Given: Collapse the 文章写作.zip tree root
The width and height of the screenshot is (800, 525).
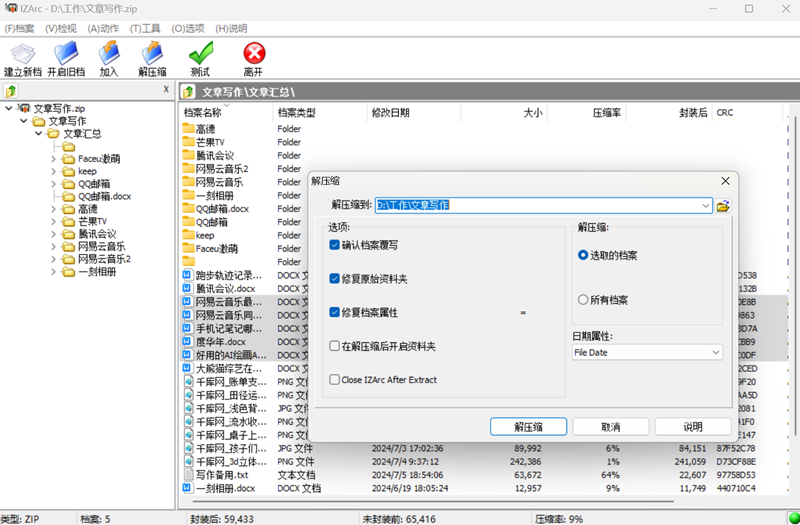Looking at the screenshot, I should (9, 108).
